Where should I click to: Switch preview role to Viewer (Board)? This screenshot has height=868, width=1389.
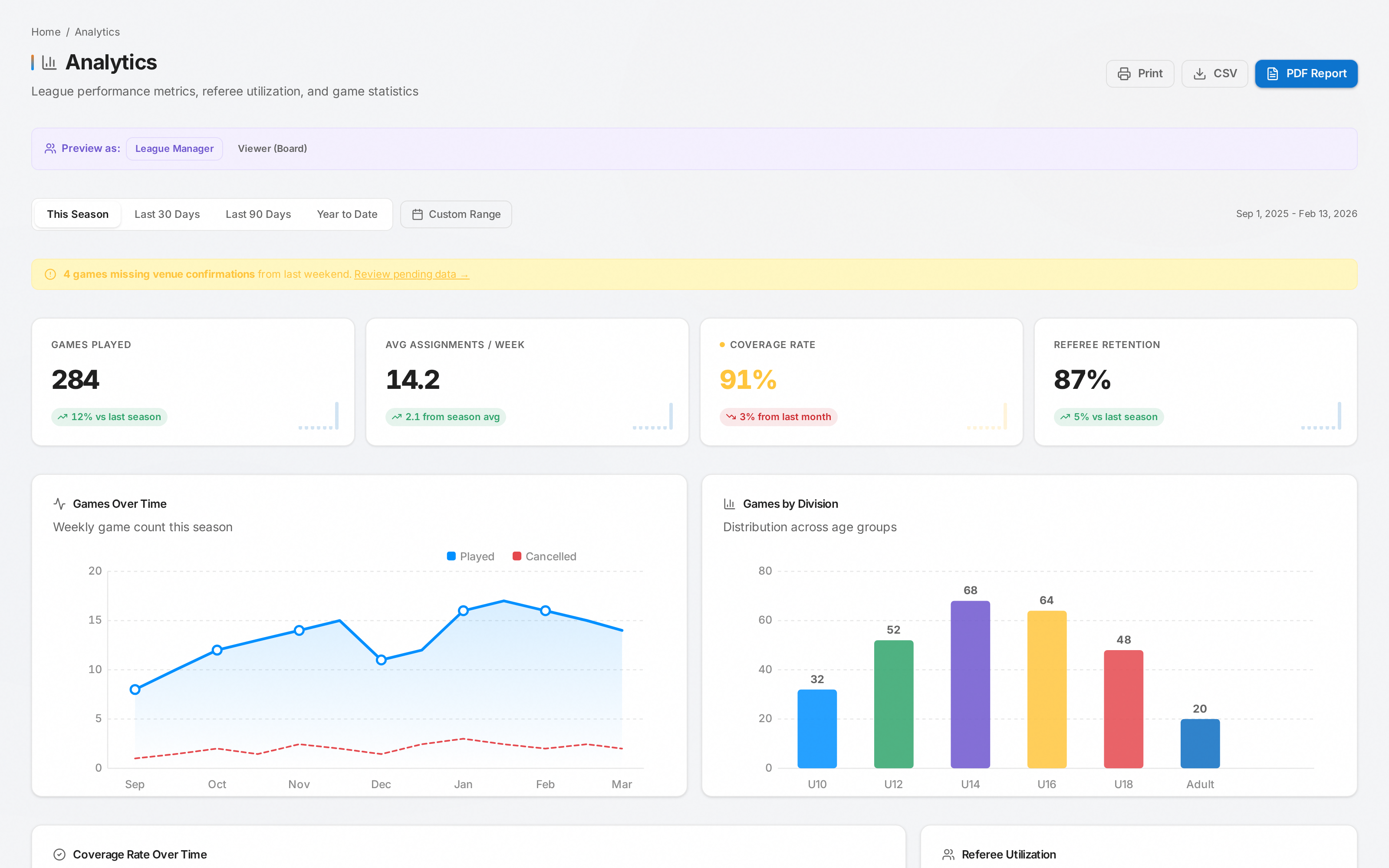coord(272,149)
